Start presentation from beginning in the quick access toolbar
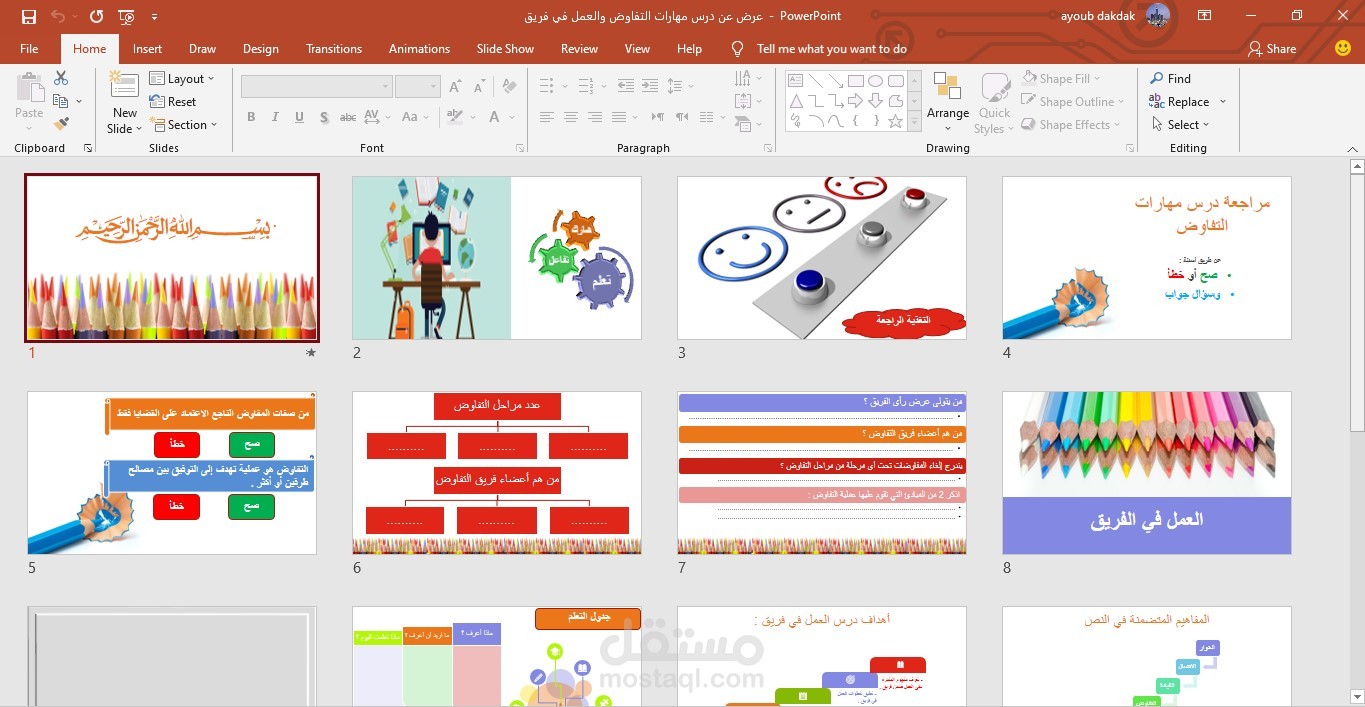The image size is (1365, 707). (x=126, y=16)
